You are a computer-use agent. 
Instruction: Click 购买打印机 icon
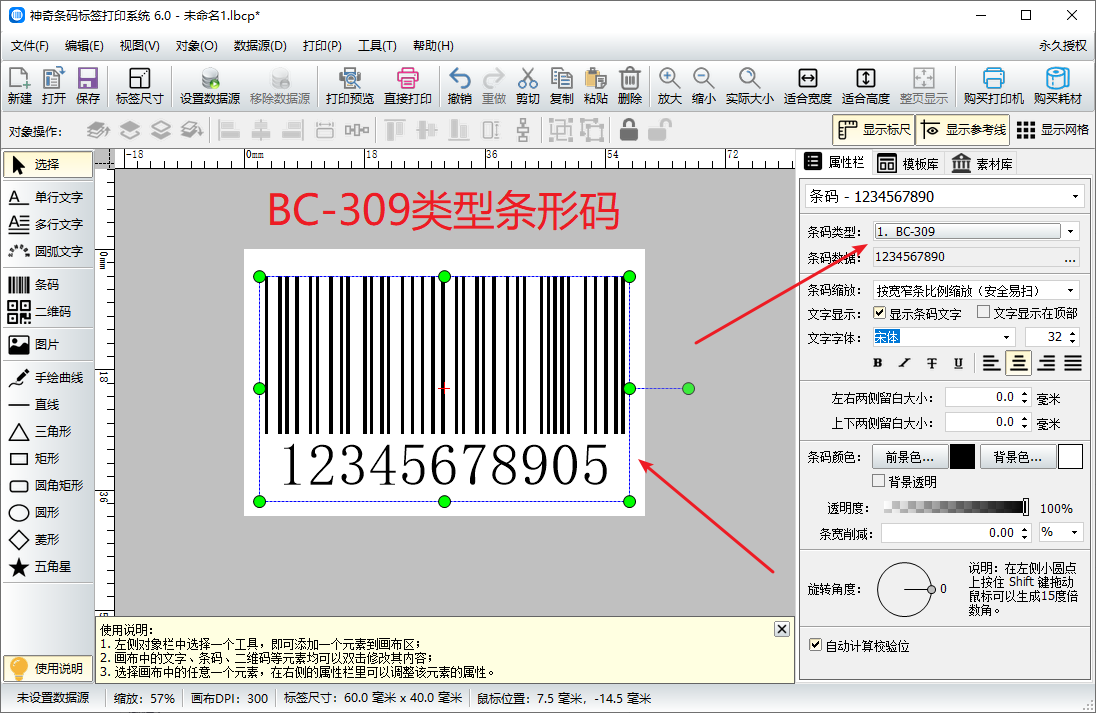tap(993, 86)
